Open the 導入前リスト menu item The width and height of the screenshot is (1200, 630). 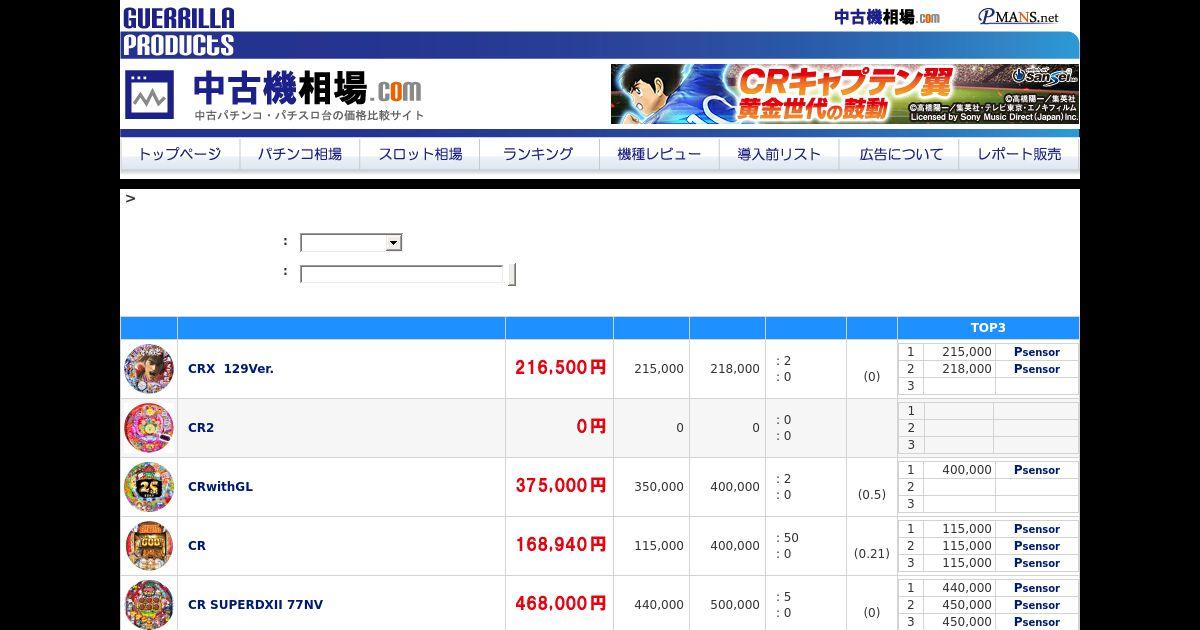tap(779, 154)
